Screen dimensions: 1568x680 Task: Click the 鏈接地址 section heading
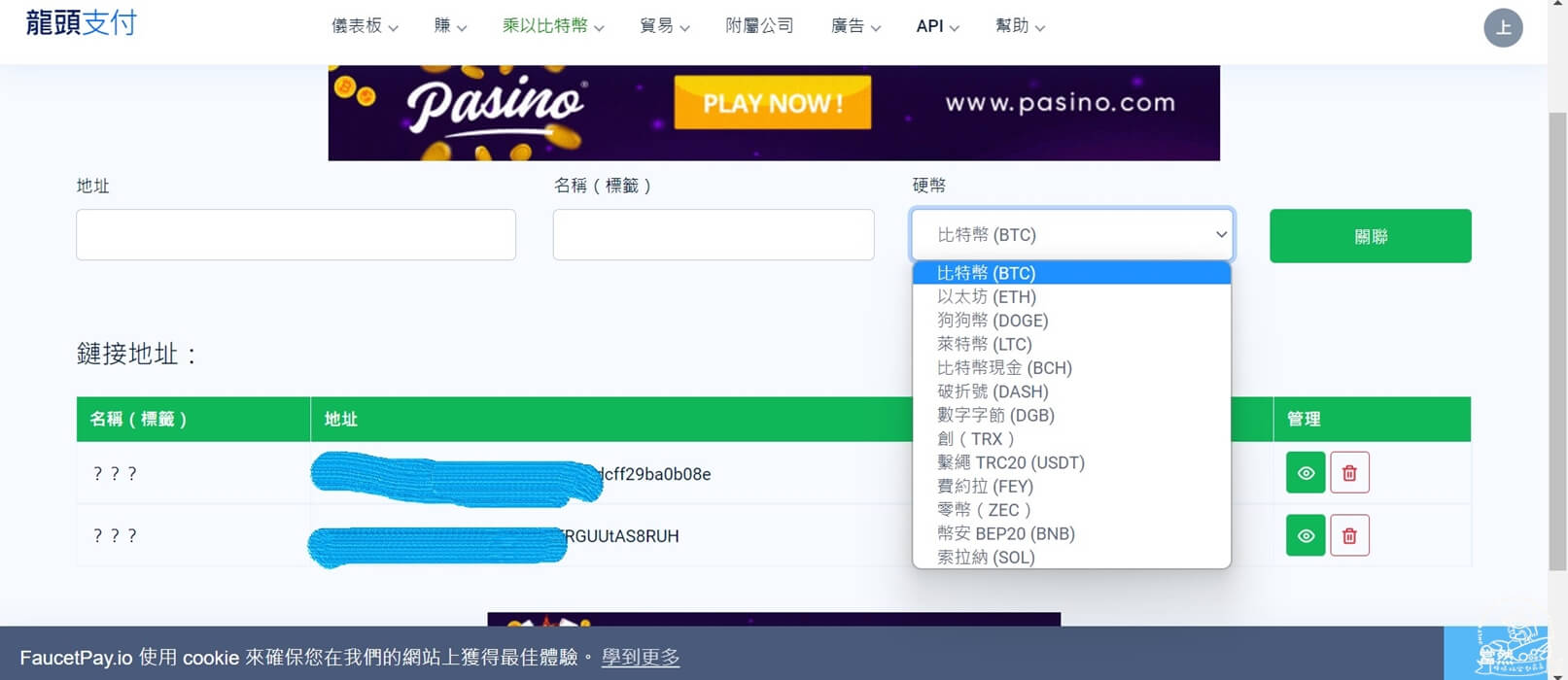tap(137, 354)
